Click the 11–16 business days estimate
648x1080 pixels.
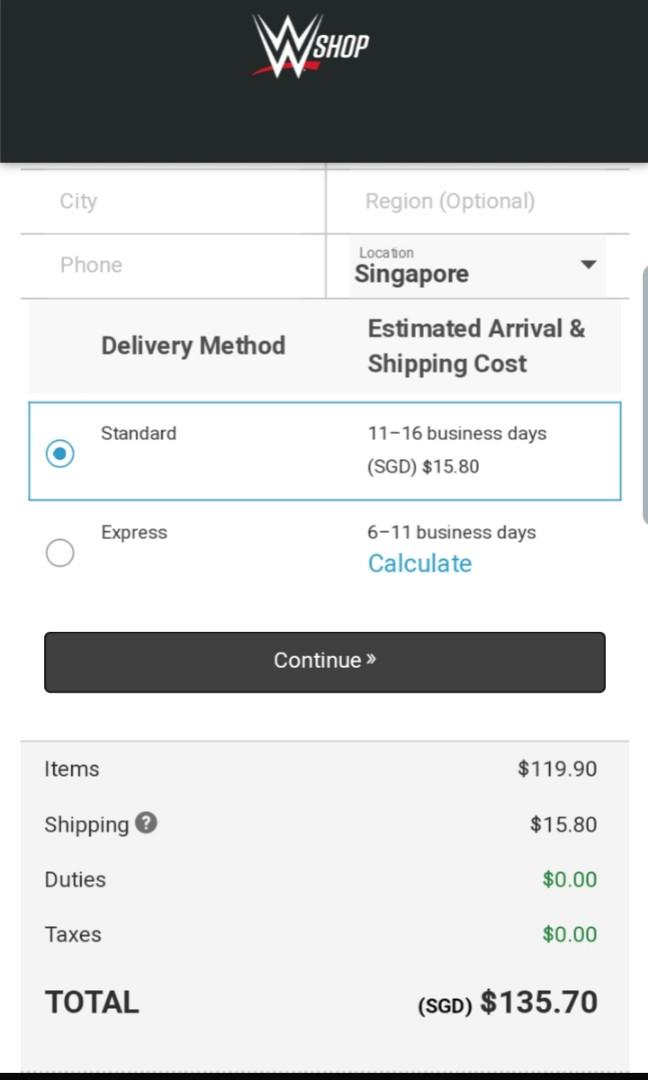[457, 433]
